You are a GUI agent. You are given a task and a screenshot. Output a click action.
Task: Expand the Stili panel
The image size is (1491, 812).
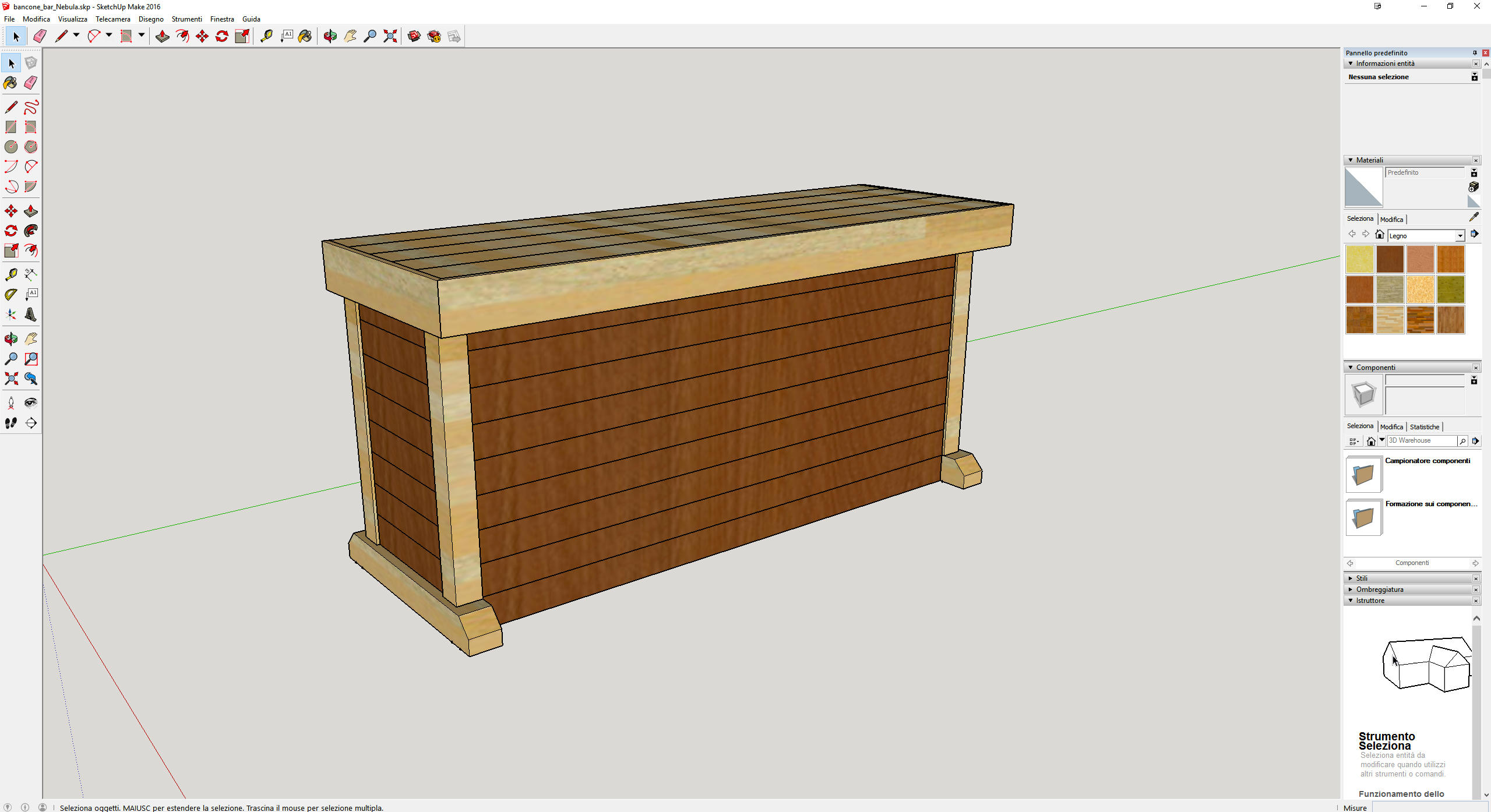click(x=1351, y=578)
